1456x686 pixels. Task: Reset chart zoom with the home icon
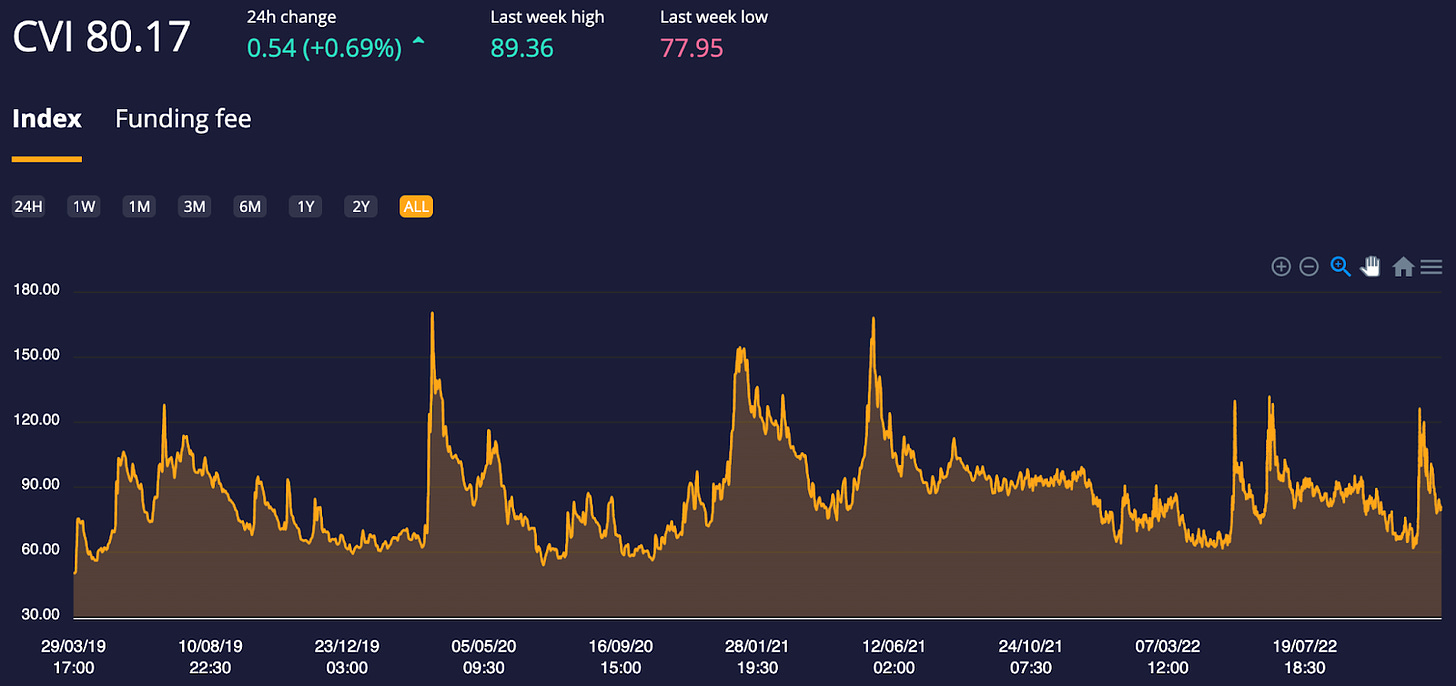coord(1403,267)
